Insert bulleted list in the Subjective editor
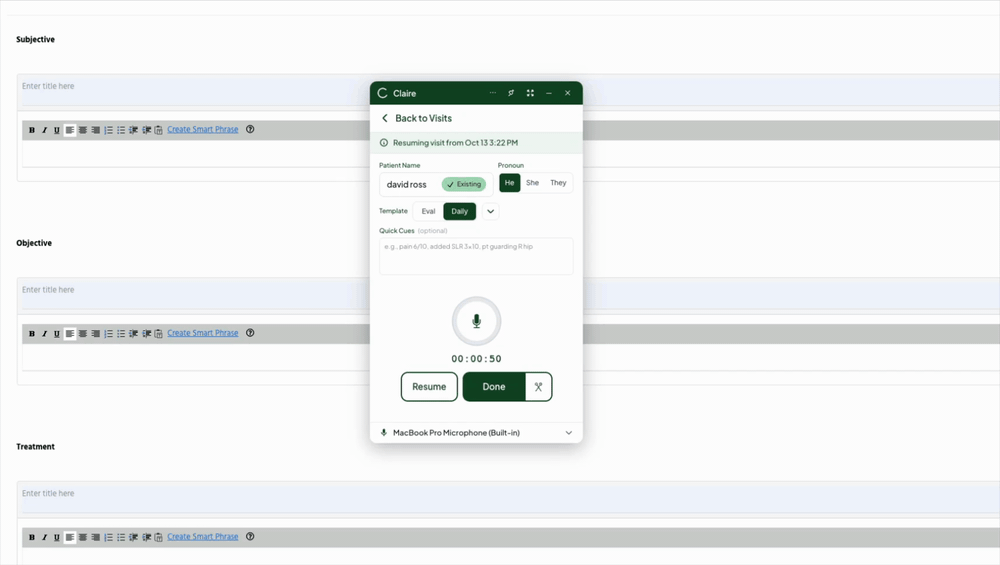 point(121,130)
